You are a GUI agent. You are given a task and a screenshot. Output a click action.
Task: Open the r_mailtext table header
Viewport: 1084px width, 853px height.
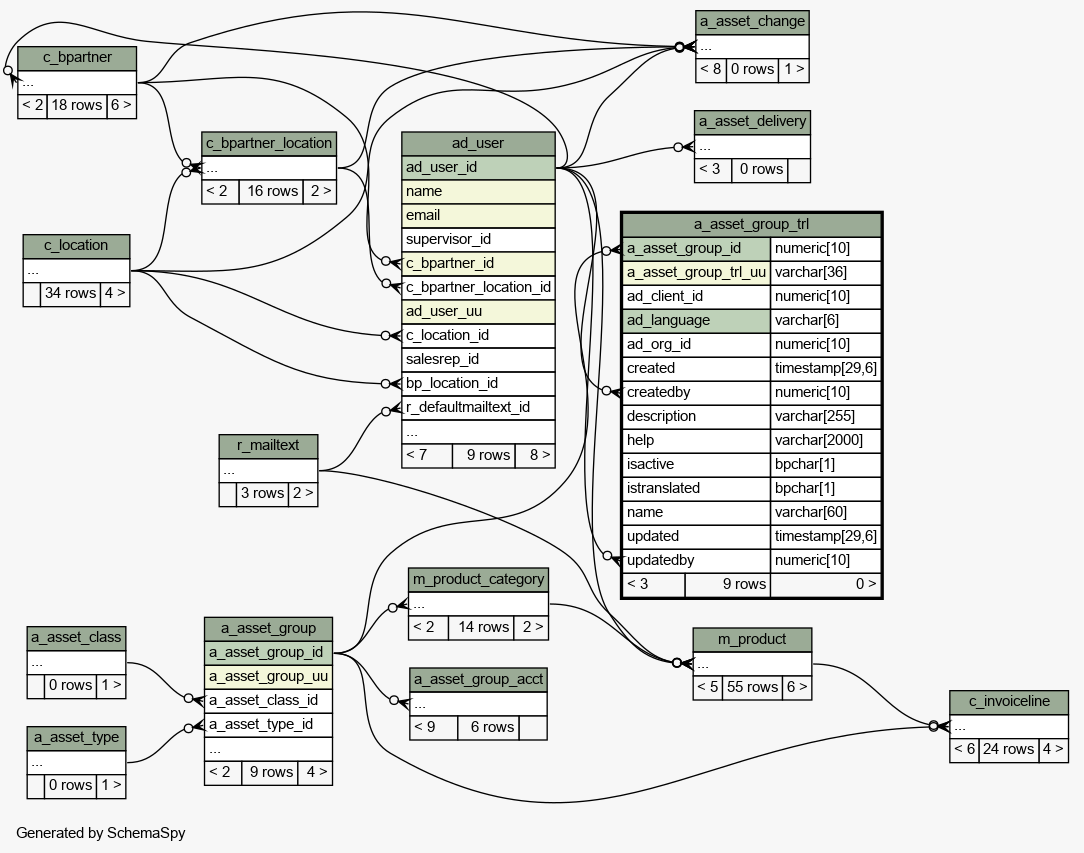(268, 446)
